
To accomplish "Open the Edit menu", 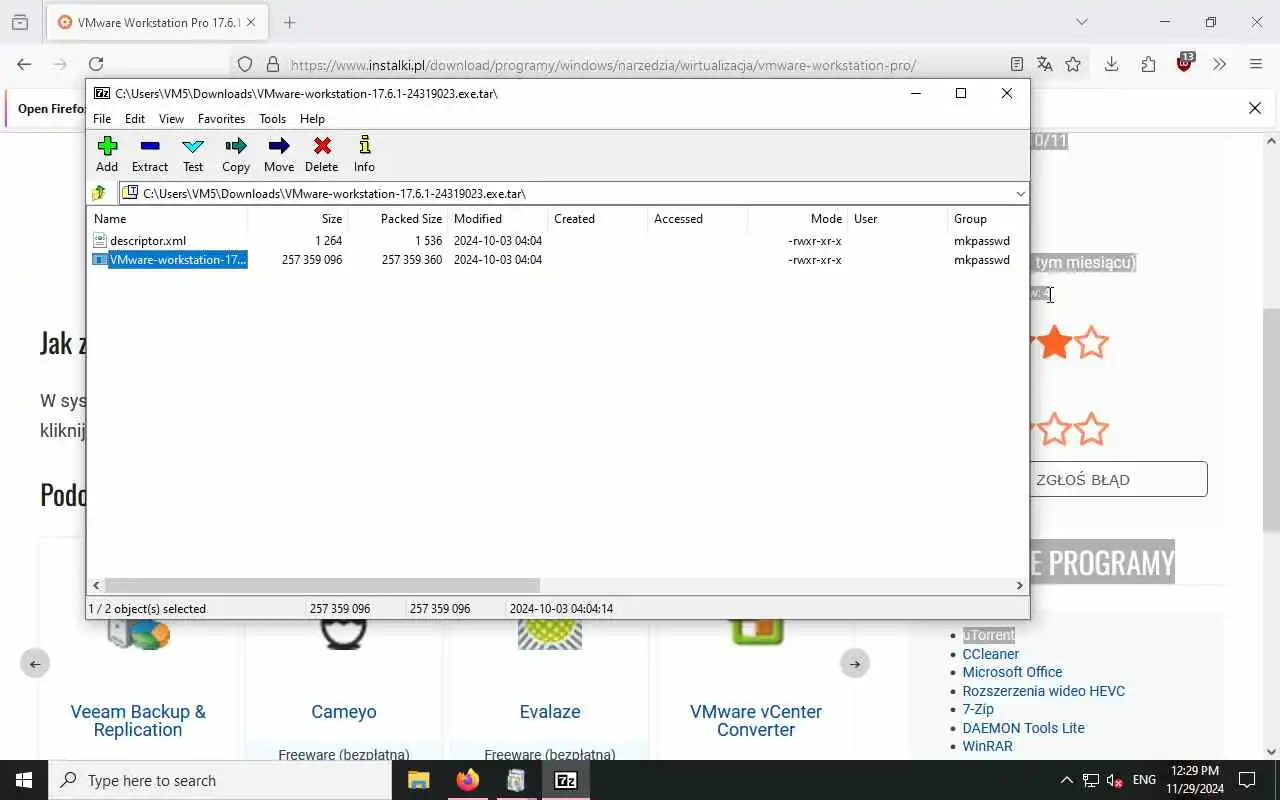I will pos(135,118).
